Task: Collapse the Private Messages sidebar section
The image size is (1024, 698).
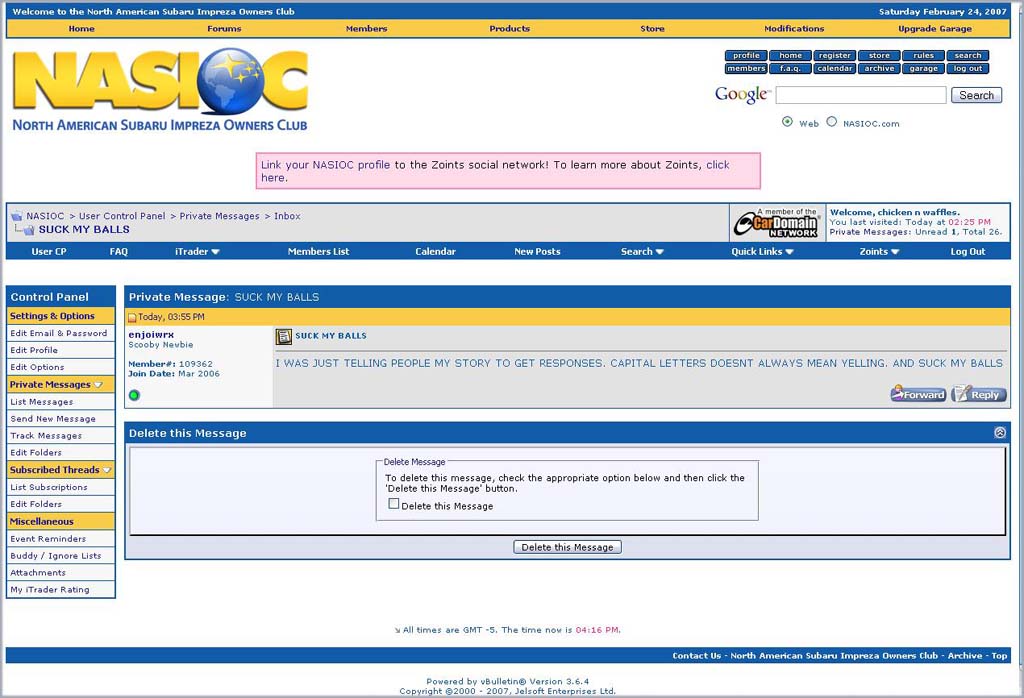Action: tap(98, 385)
